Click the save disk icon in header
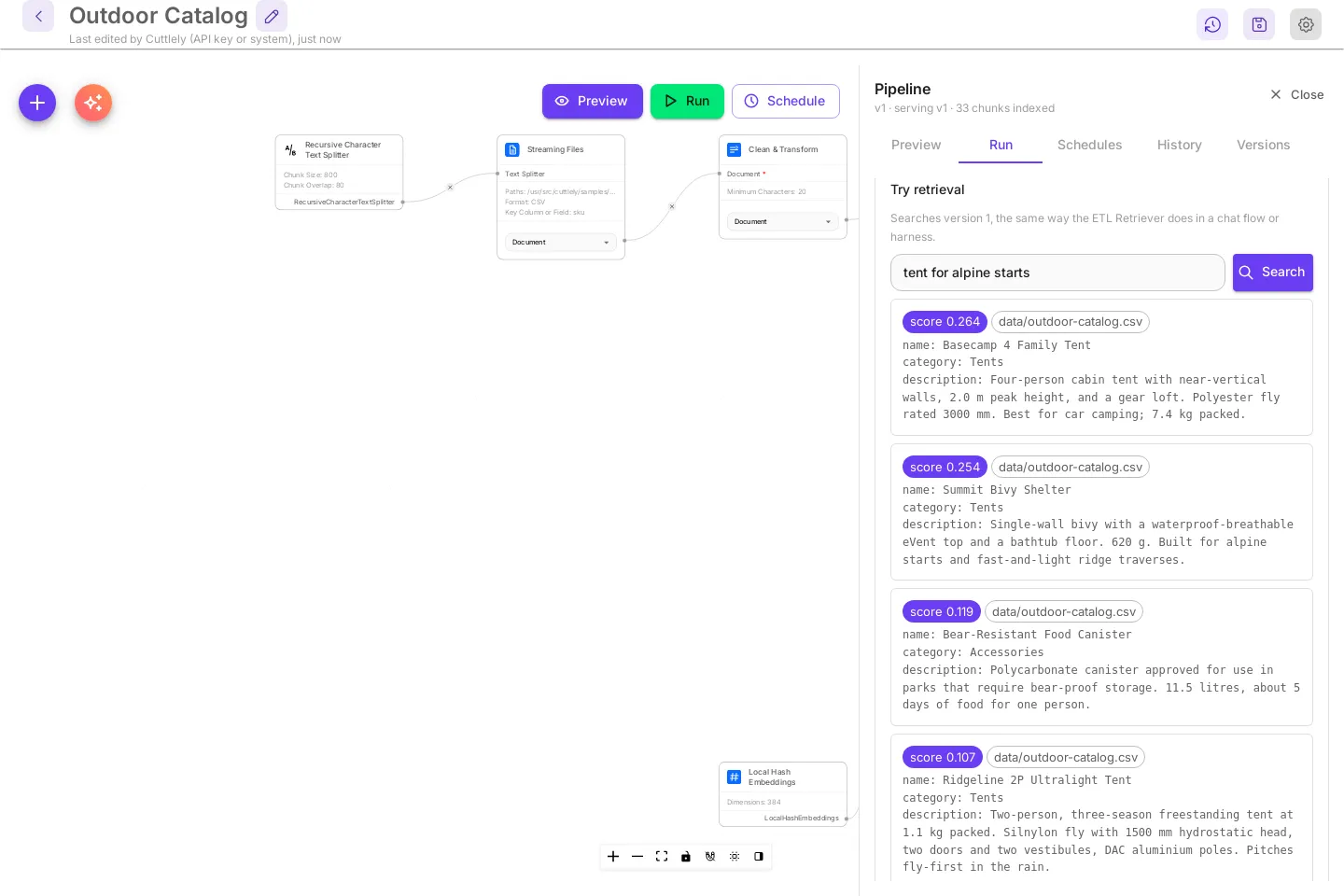The image size is (1344, 896). pyautogui.click(x=1259, y=24)
